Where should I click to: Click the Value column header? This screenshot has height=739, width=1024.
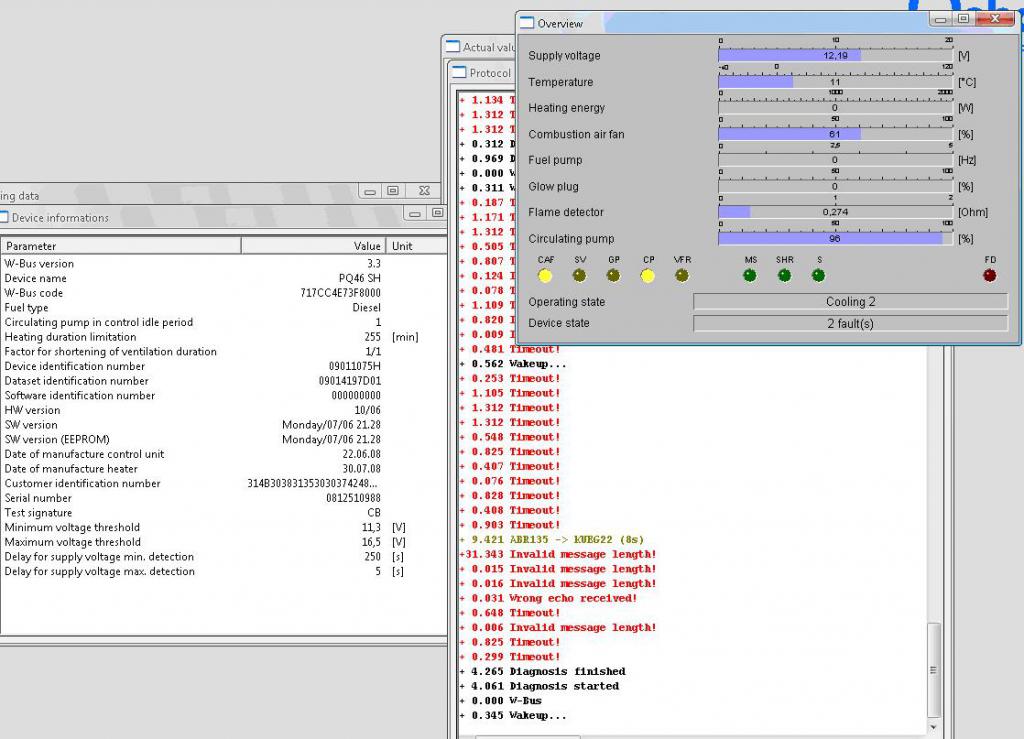[x=313, y=246]
